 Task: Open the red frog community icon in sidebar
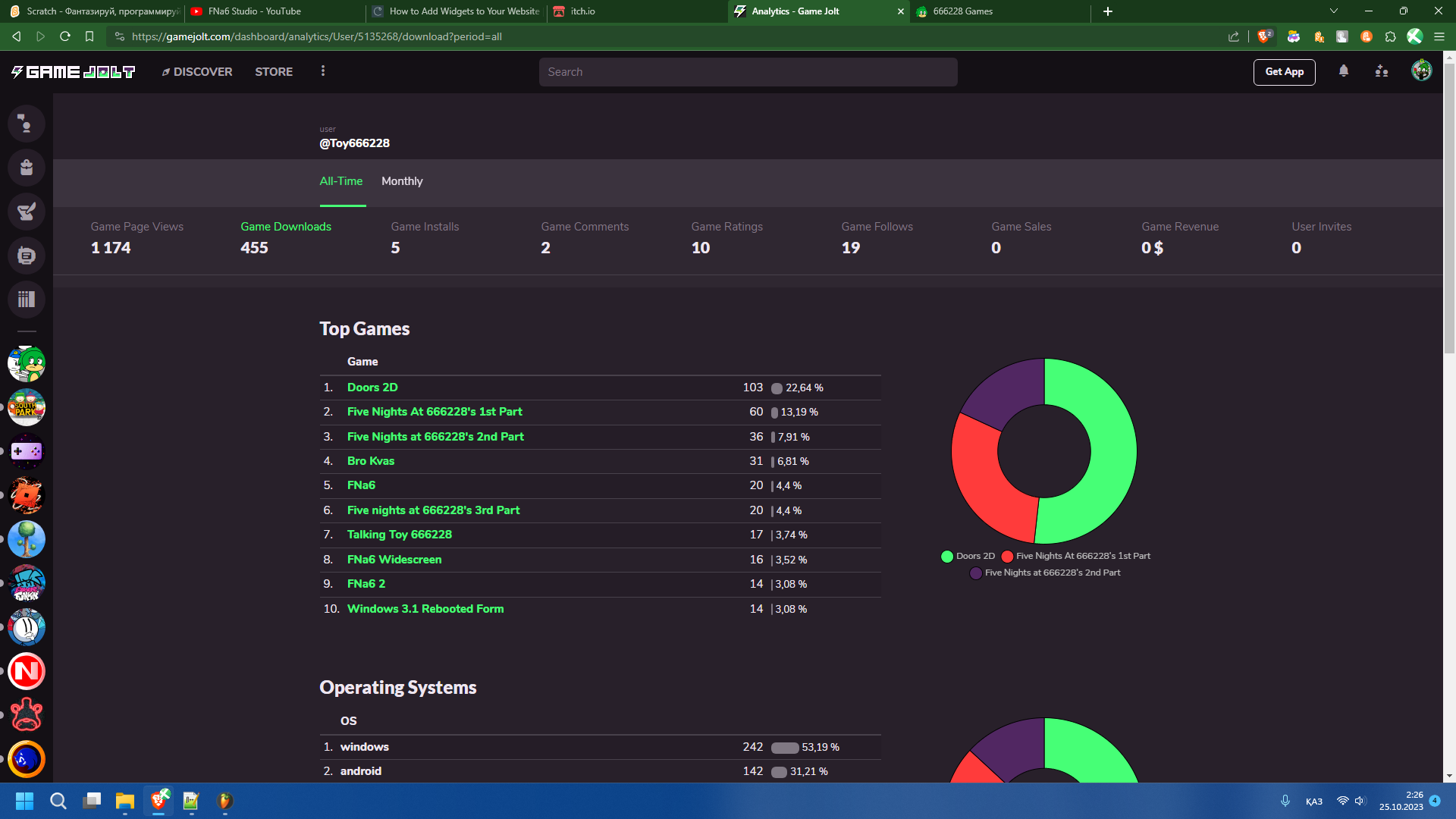click(x=27, y=716)
